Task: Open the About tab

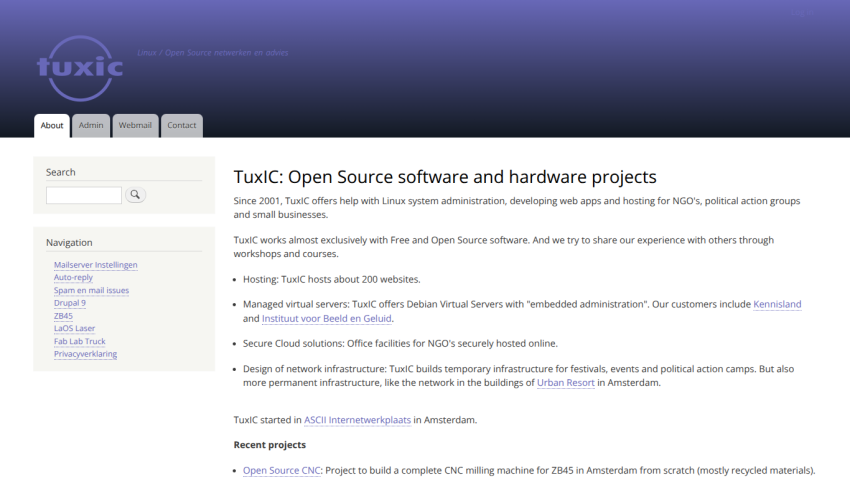Action: click(x=52, y=125)
